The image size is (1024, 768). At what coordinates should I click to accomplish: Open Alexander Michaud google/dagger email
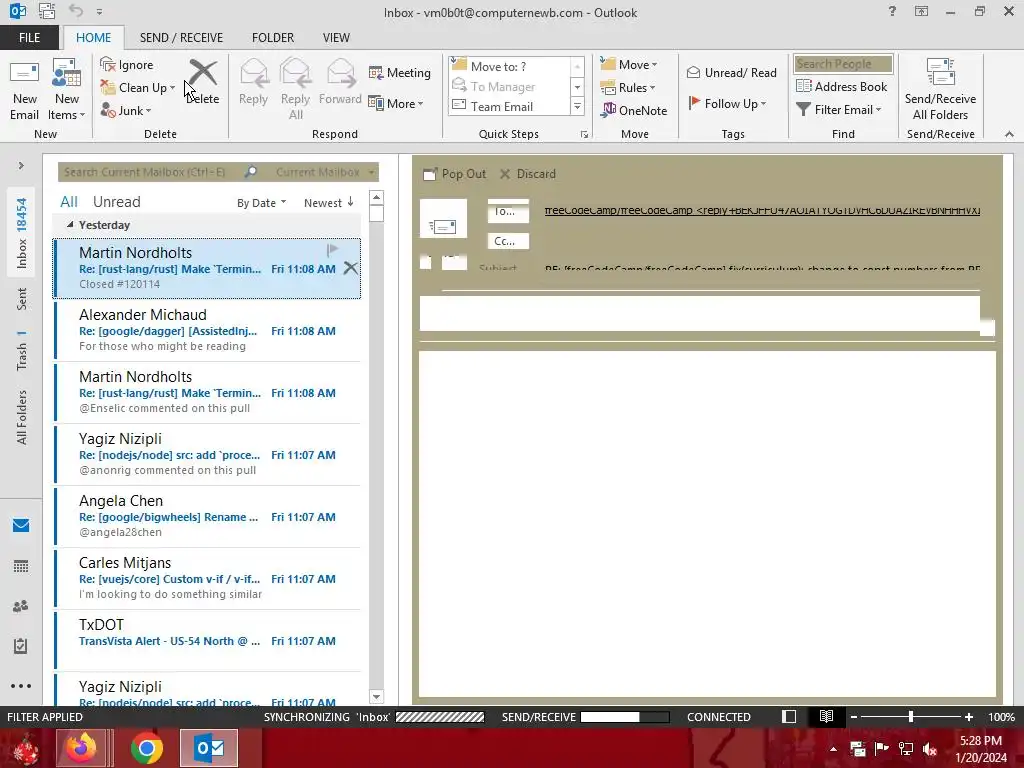207,330
